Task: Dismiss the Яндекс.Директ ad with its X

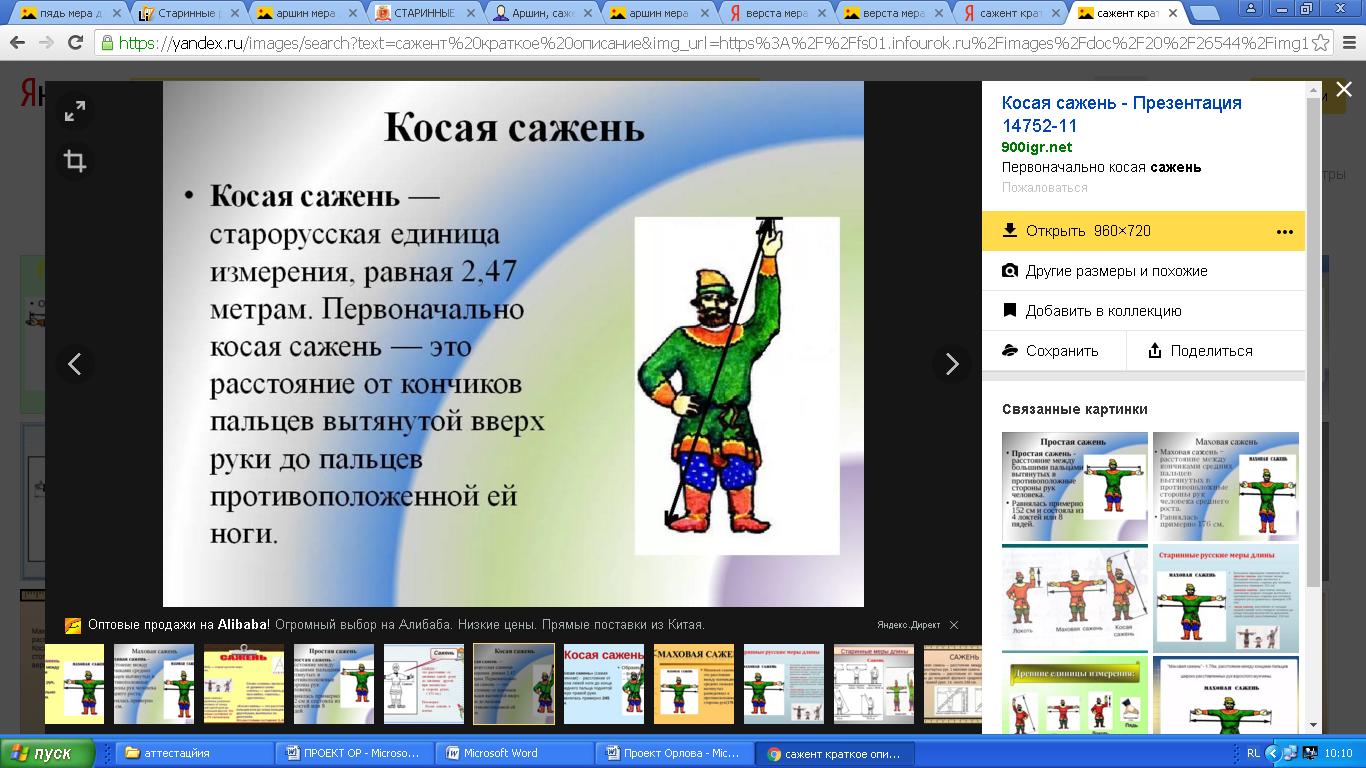Action: [x=954, y=625]
